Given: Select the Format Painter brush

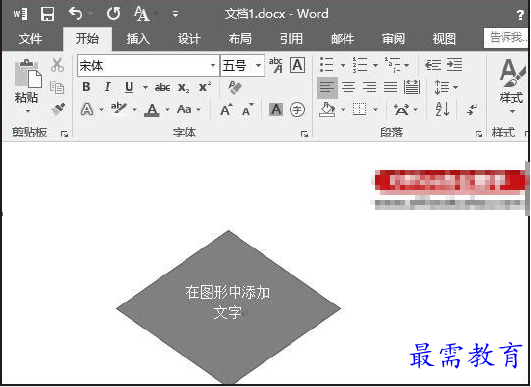Looking at the screenshot, I should tap(58, 109).
